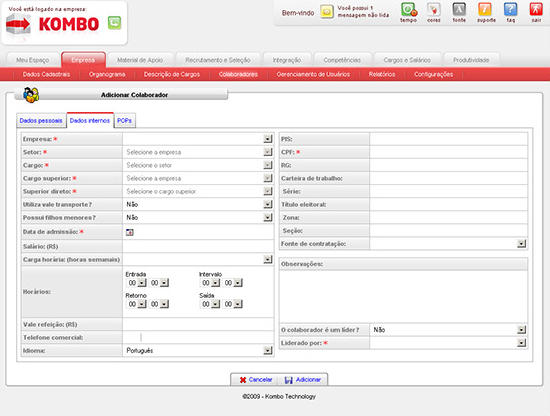Expand the Fonte de contratação dropdown
The width and height of the screenshot is (550, 416).
pyautogui.click(x=522, y=244)
